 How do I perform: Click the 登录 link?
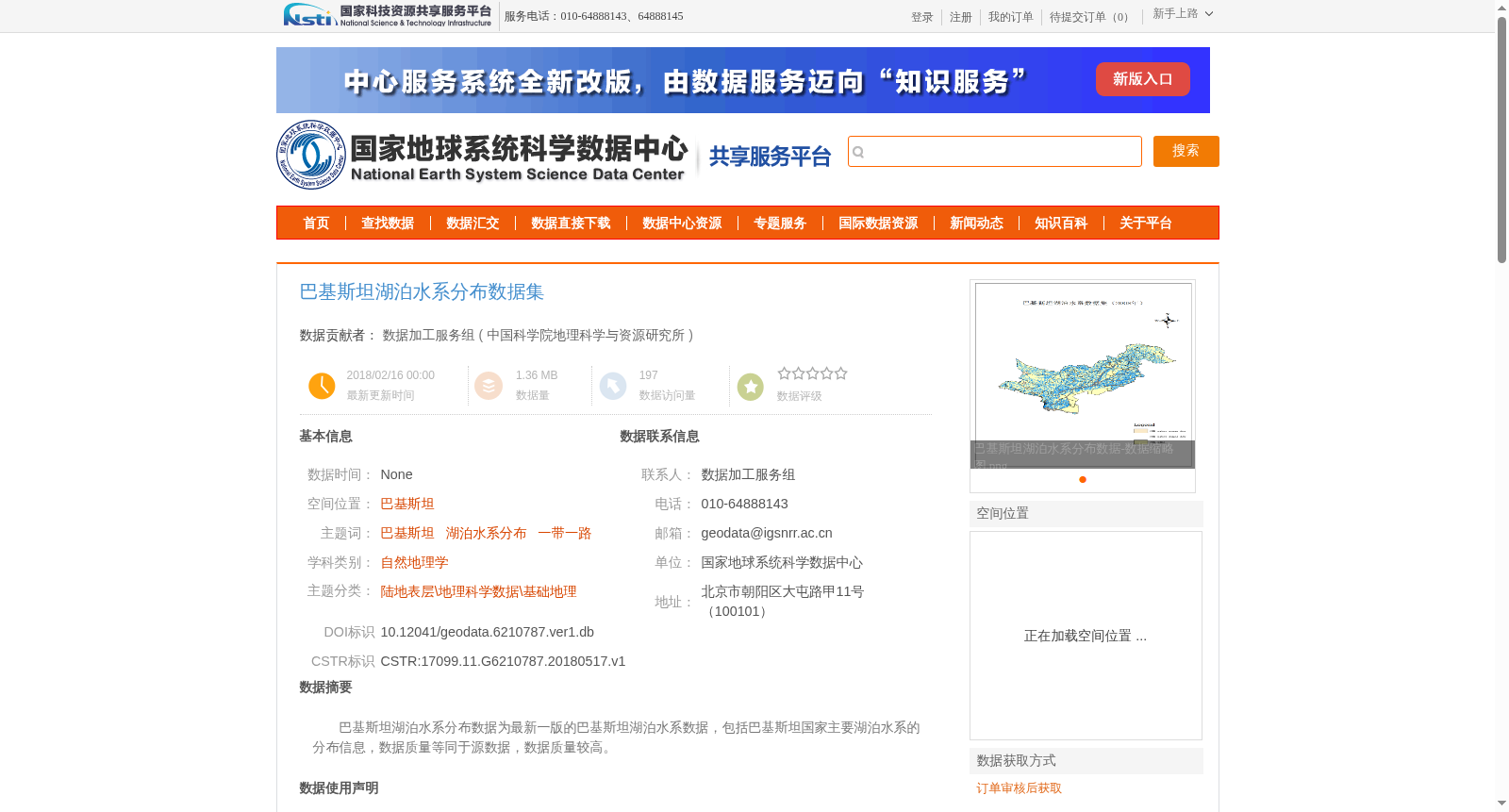[x=921, y=17]
